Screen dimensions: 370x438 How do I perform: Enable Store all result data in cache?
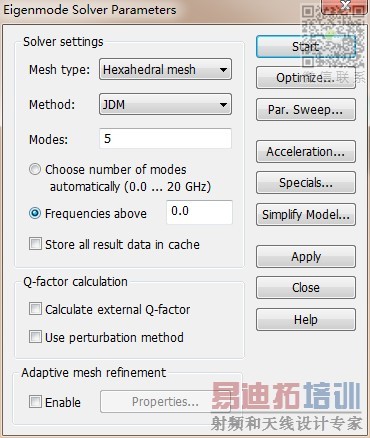click(35, 244)
